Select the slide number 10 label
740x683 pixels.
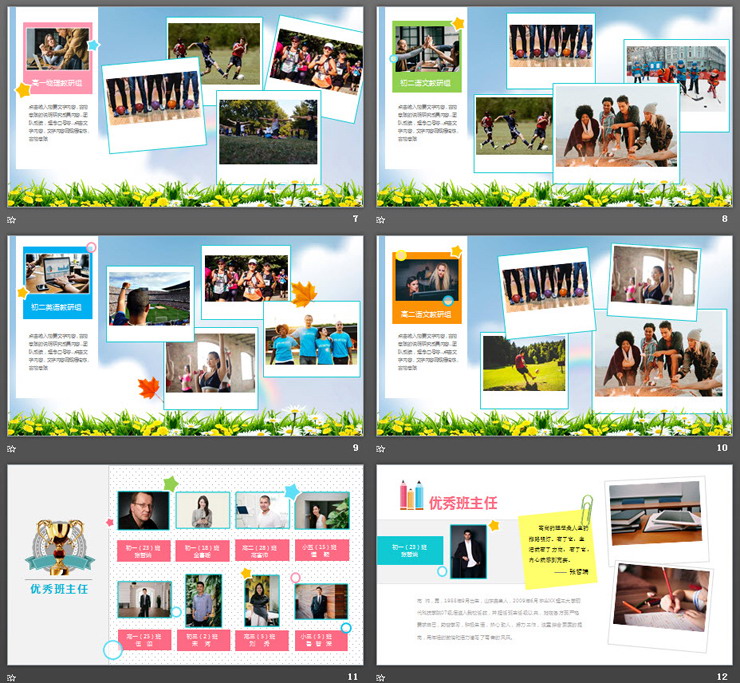point(721,448)
